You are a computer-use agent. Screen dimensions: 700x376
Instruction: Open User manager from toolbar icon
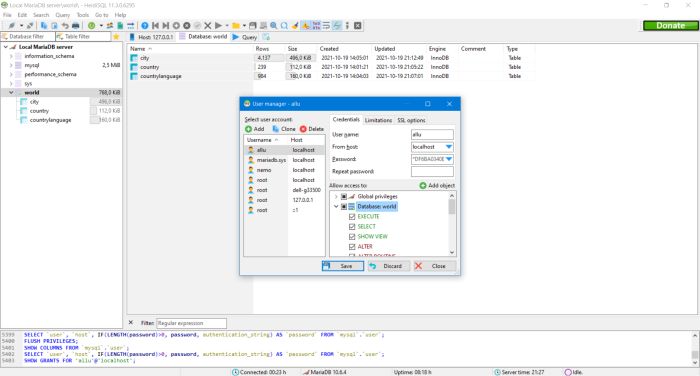pyautogui.click(x=109, y=25)
